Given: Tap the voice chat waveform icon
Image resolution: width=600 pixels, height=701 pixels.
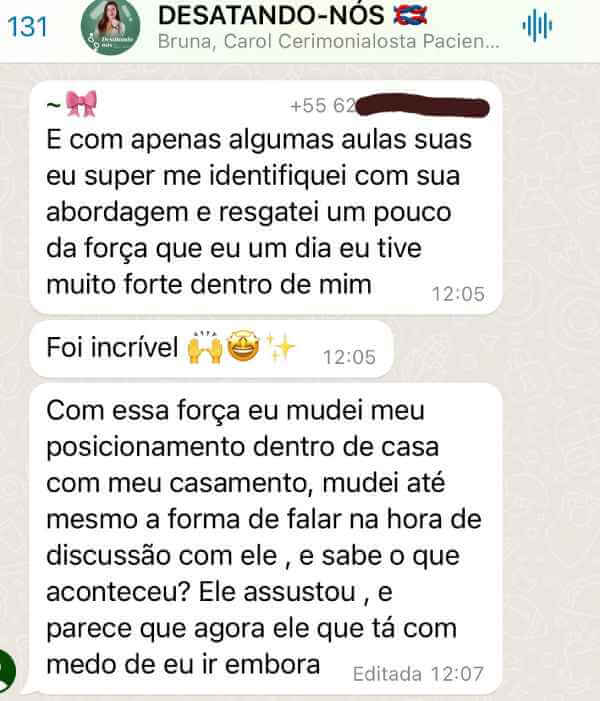Looking at the screenshot, I should 537,26.
